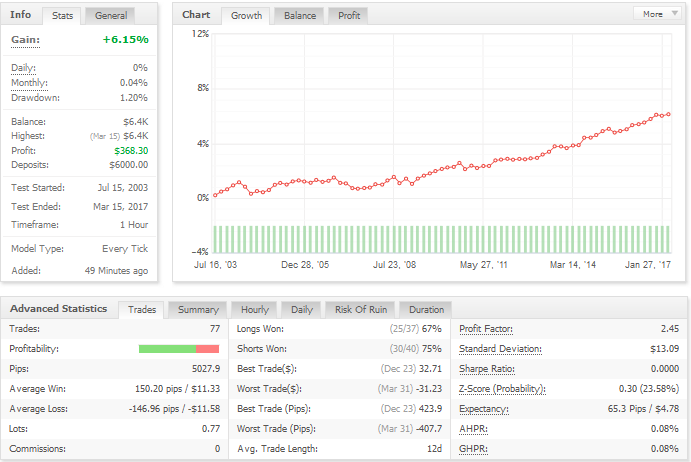Screen dimensions: 691x462
Task: Open the Daily statistics tab
Action: click(x=302, y=310)
